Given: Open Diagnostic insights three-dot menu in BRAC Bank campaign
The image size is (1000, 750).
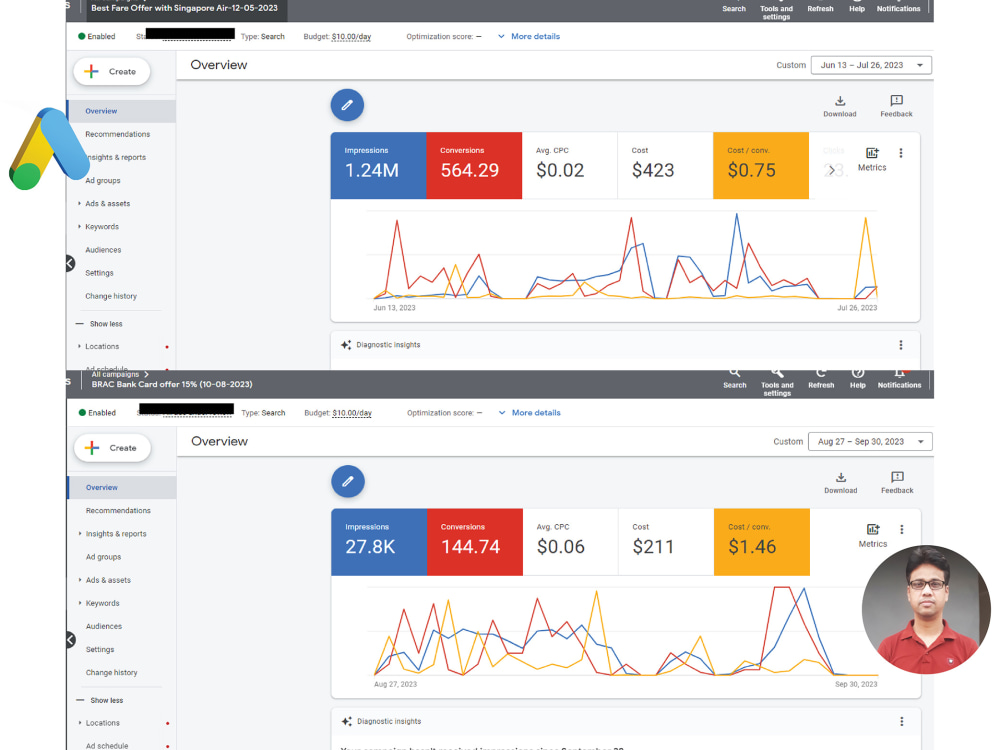Looking at the screenshot, I should click(901, 721).
